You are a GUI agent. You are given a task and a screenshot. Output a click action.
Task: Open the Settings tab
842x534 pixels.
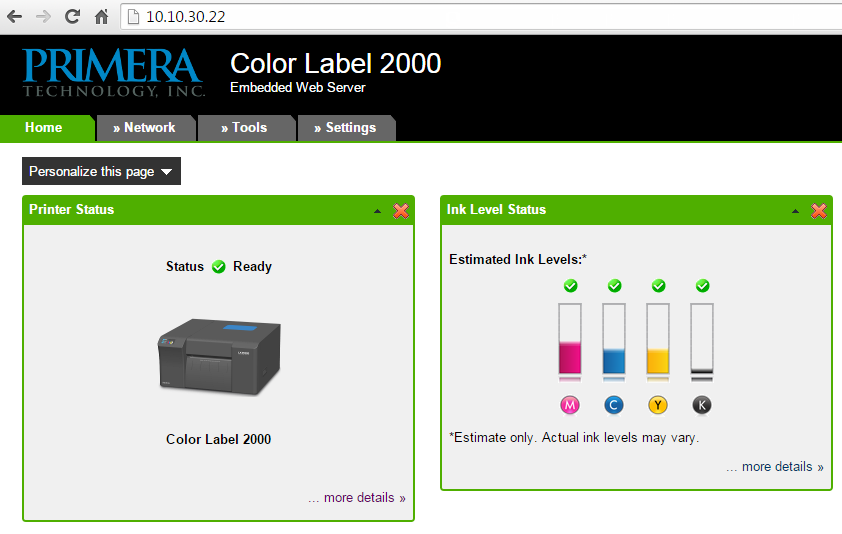coord(346,128)
